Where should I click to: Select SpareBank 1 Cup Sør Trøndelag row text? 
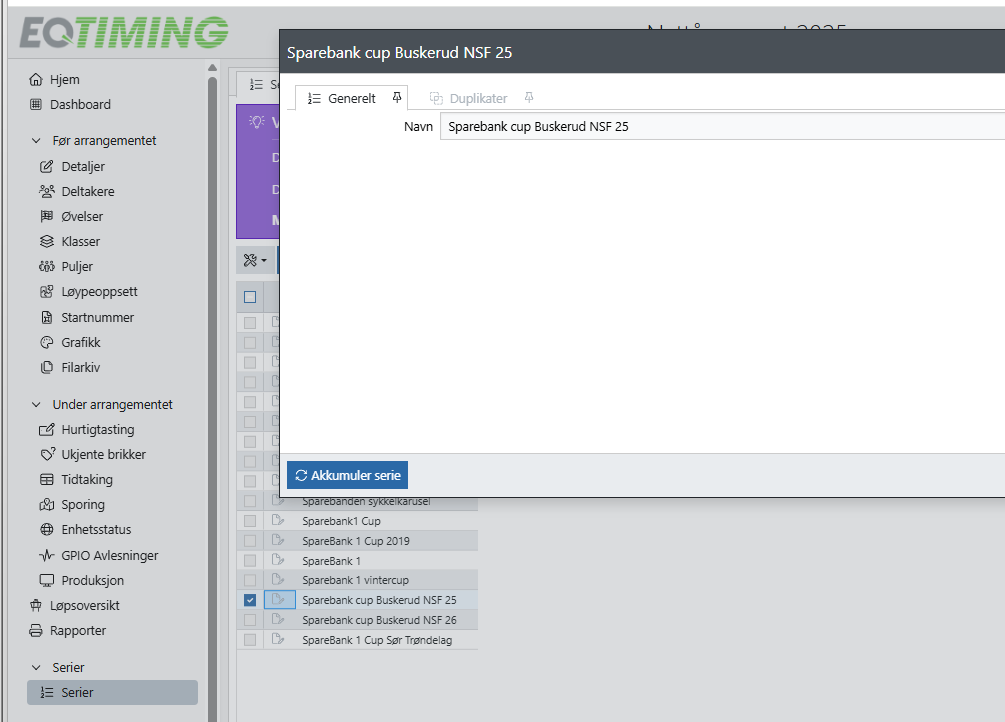(x=377, y=640)
